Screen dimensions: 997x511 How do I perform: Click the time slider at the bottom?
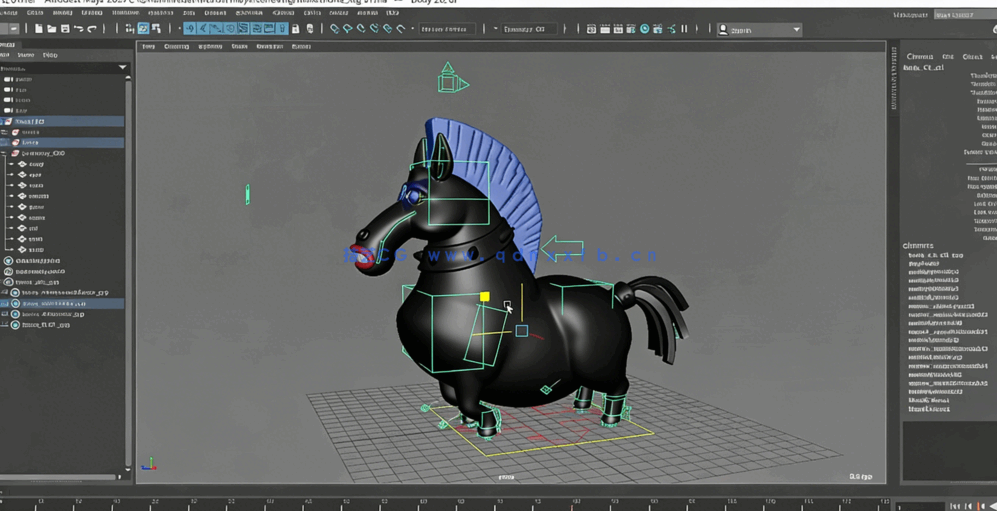click(x=450, y=502)
